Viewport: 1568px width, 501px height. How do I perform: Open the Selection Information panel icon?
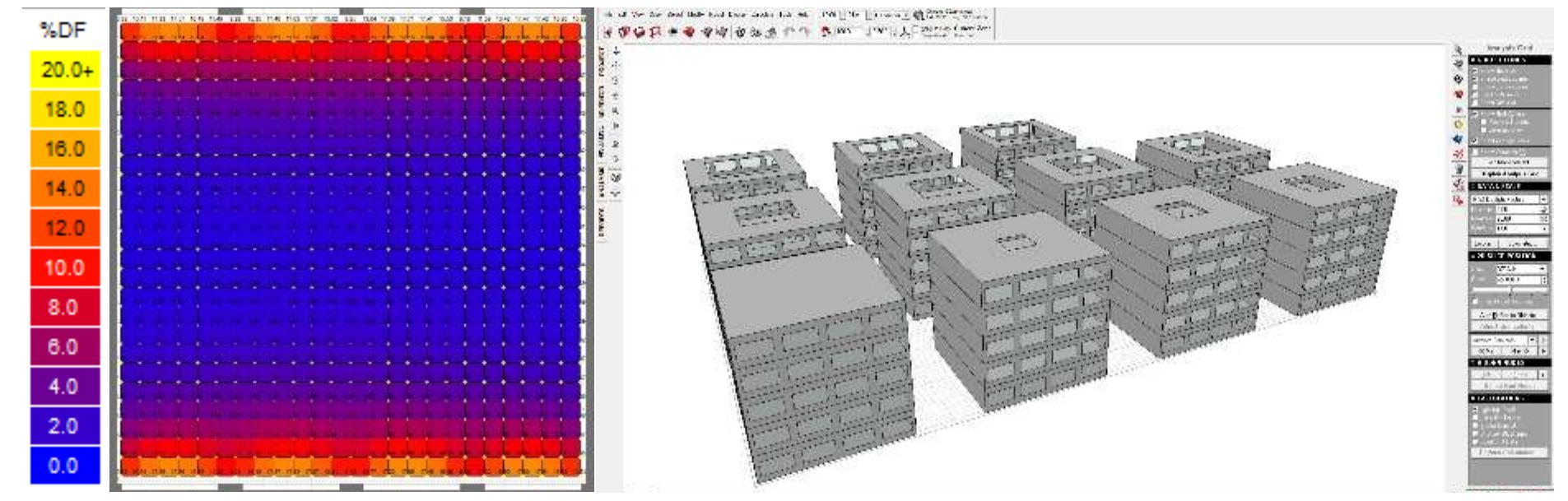(1459, 49)
